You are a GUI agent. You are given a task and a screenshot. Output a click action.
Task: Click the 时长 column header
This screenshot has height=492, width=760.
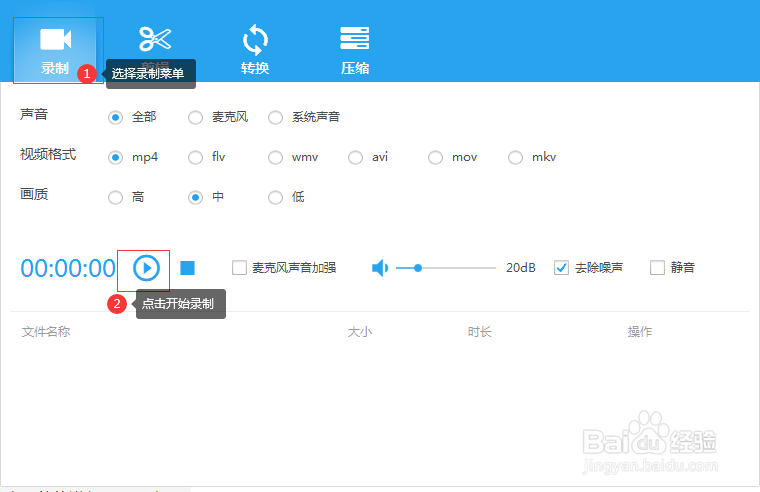pyautogui.click(x=480, y=332)
